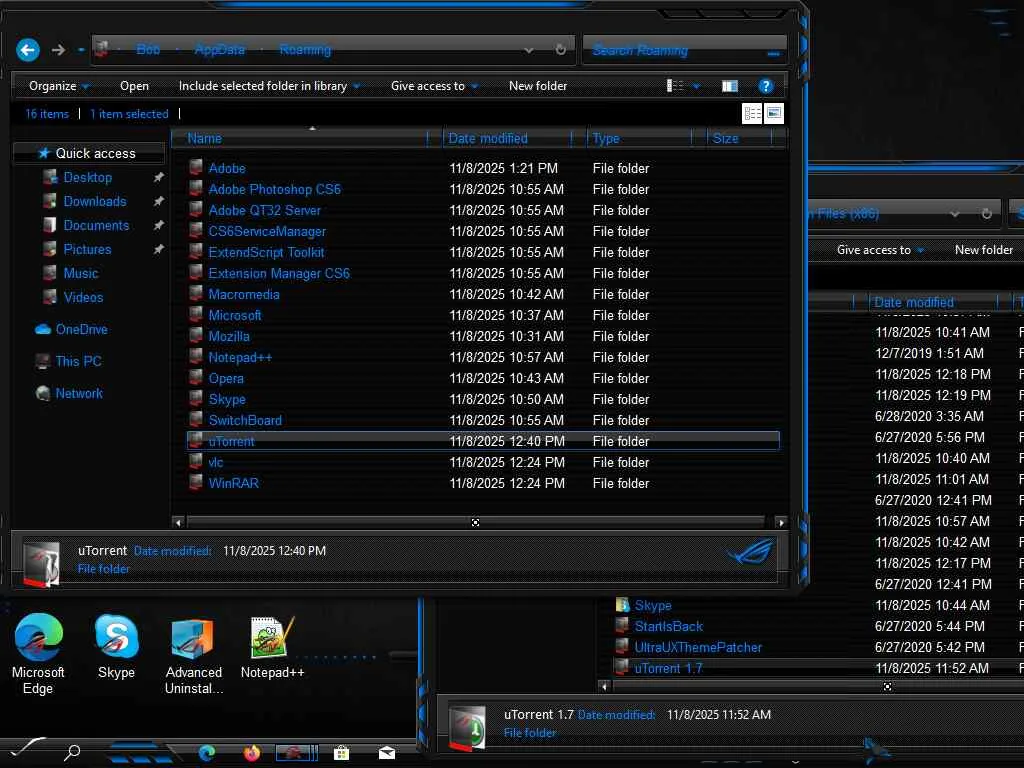Open the Mail taskbar icon
1024x768 pixels.
[387, 753]
